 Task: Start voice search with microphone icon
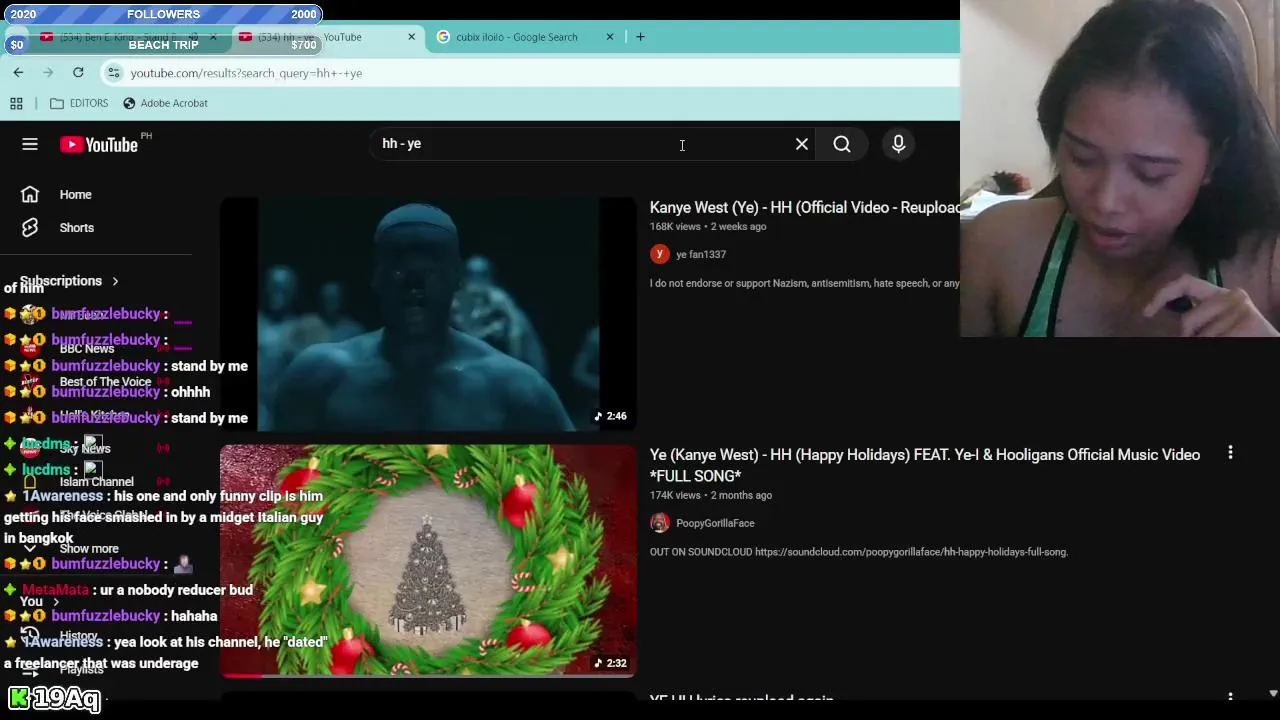coord(898,144)
